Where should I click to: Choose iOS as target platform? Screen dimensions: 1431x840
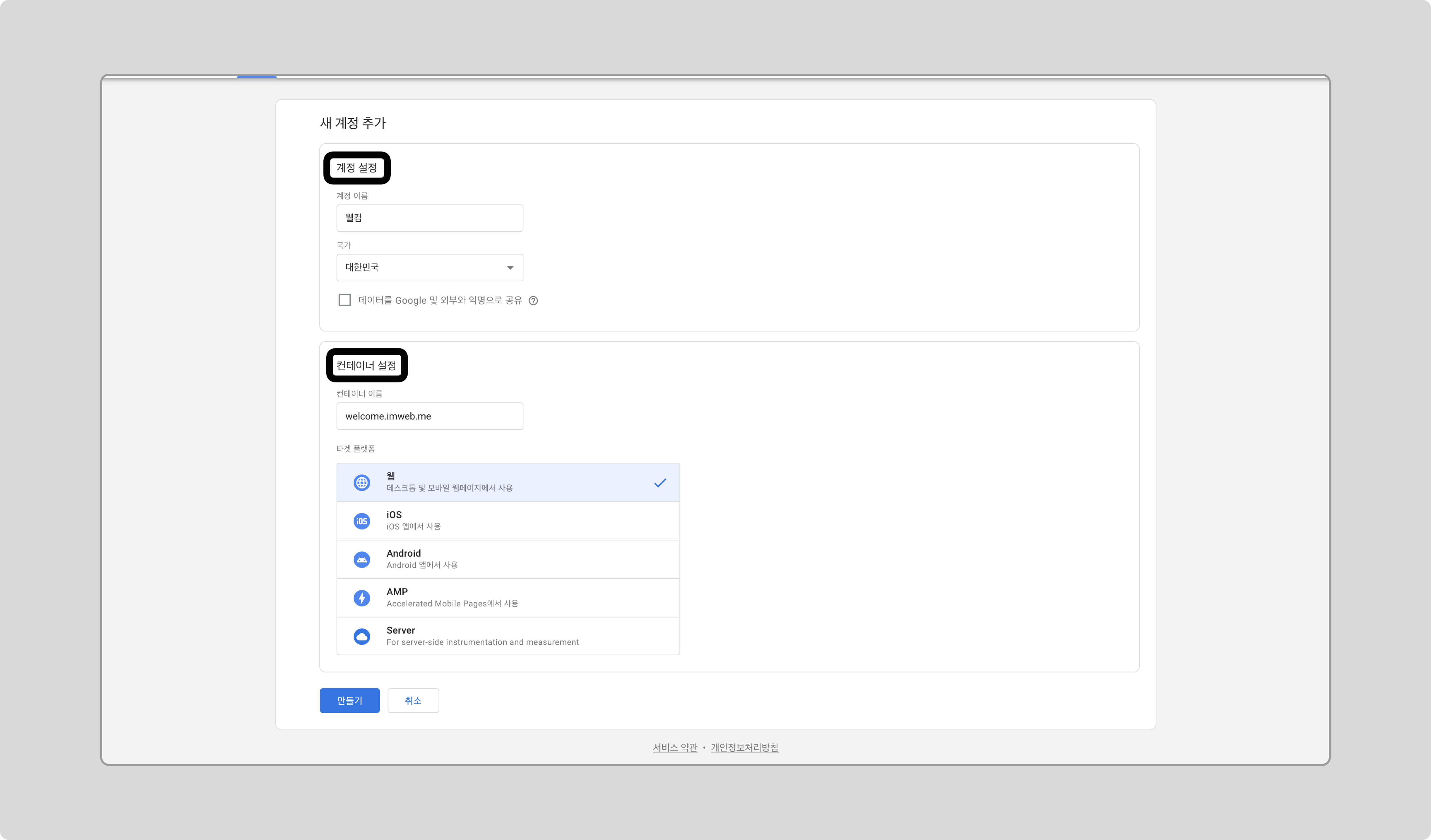tap(508, 521)
